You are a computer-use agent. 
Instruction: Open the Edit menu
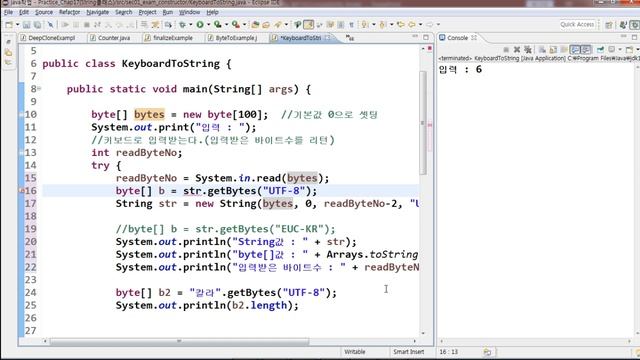pyautogui.click(x=24, y=12)
